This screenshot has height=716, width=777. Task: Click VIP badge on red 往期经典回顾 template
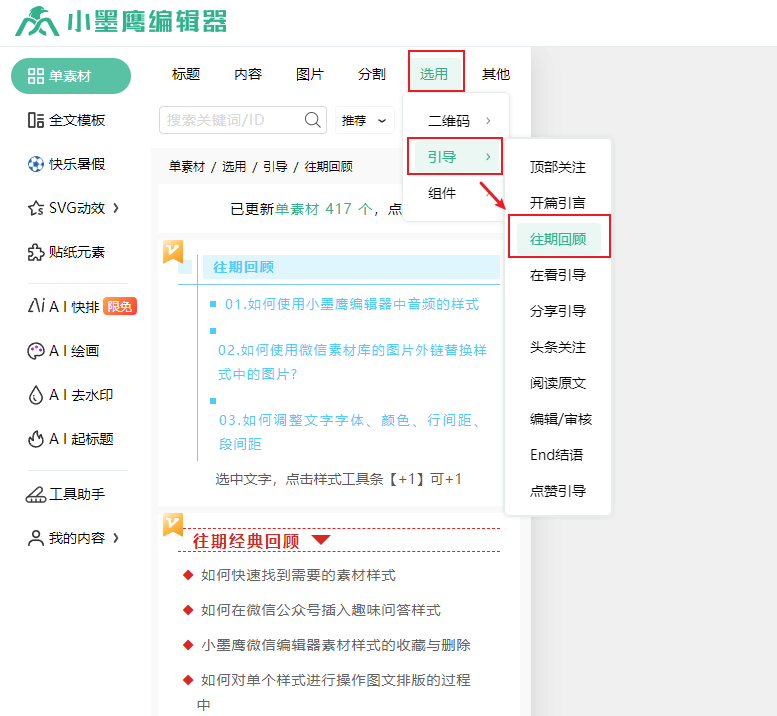[x=173, y=525]
